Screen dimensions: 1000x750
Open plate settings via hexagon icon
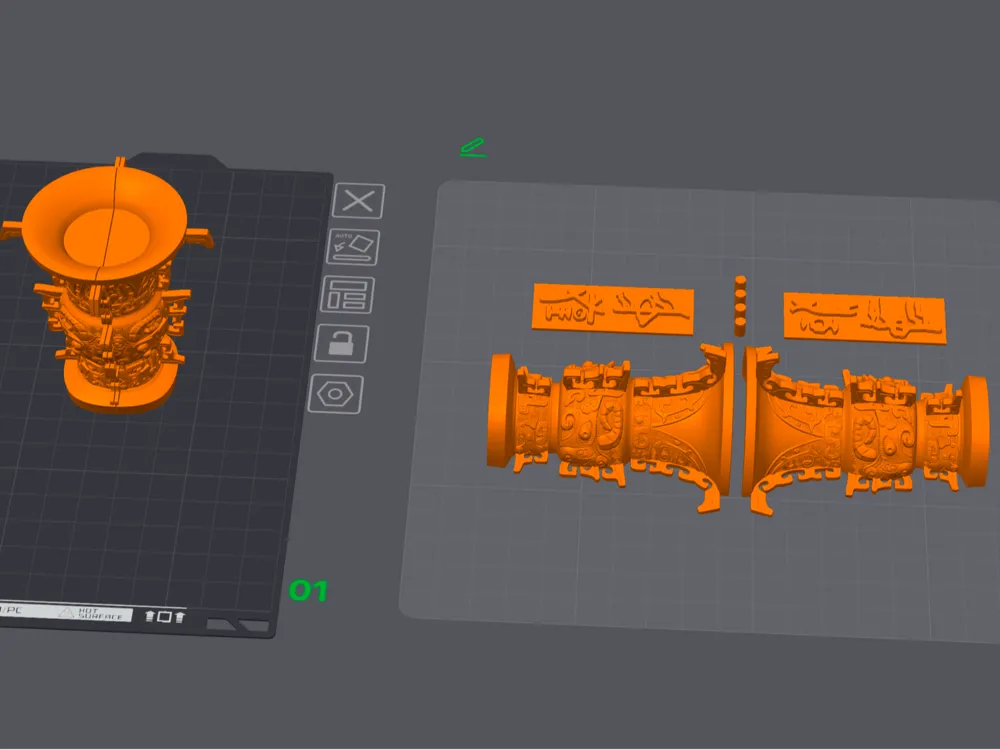335,394
